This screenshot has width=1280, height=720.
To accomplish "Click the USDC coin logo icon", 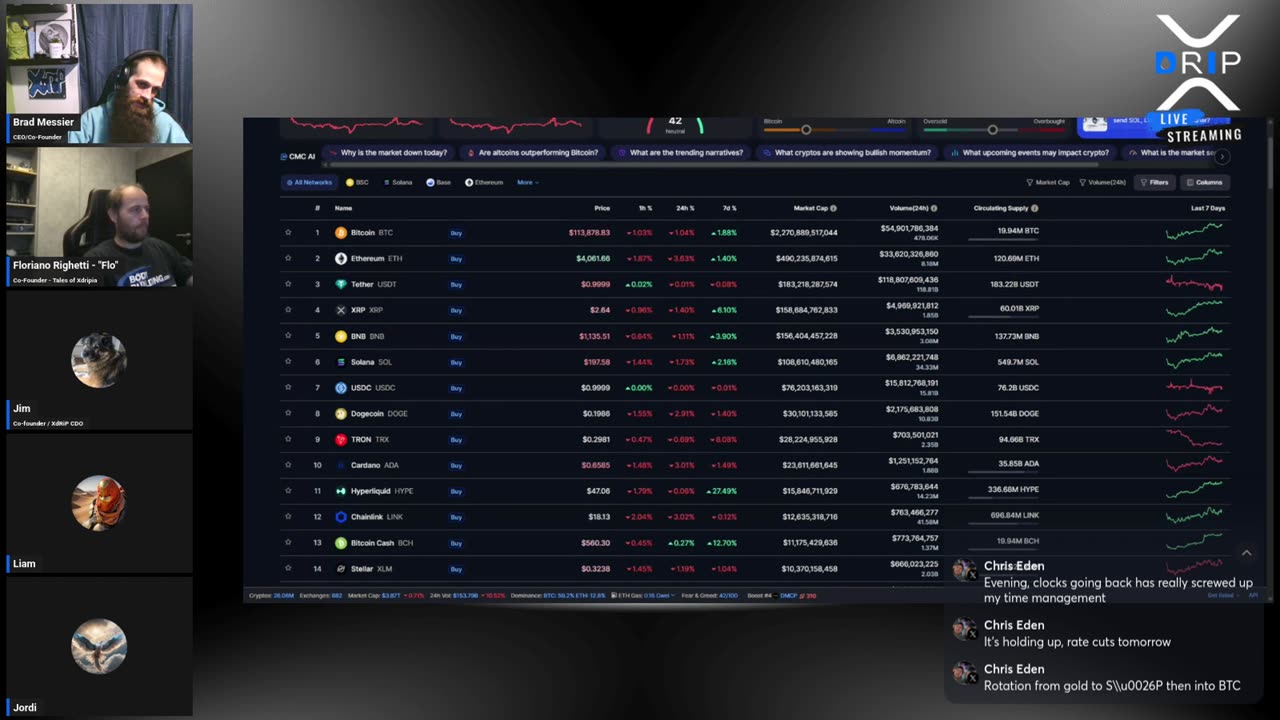I will point(341,388).
